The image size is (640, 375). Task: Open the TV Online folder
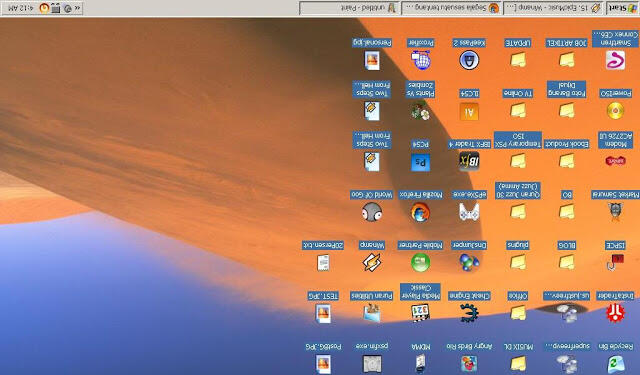pos(518,111)
